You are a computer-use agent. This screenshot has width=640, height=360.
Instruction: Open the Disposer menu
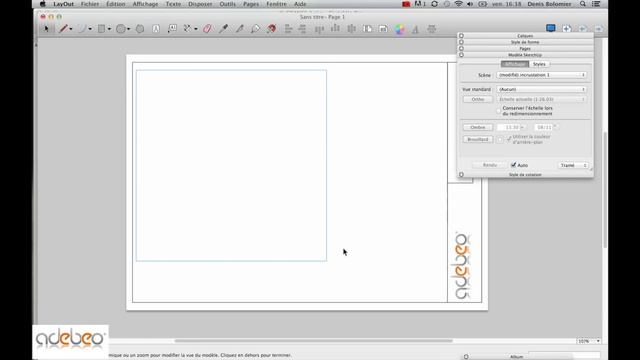(x=200, y=4)
